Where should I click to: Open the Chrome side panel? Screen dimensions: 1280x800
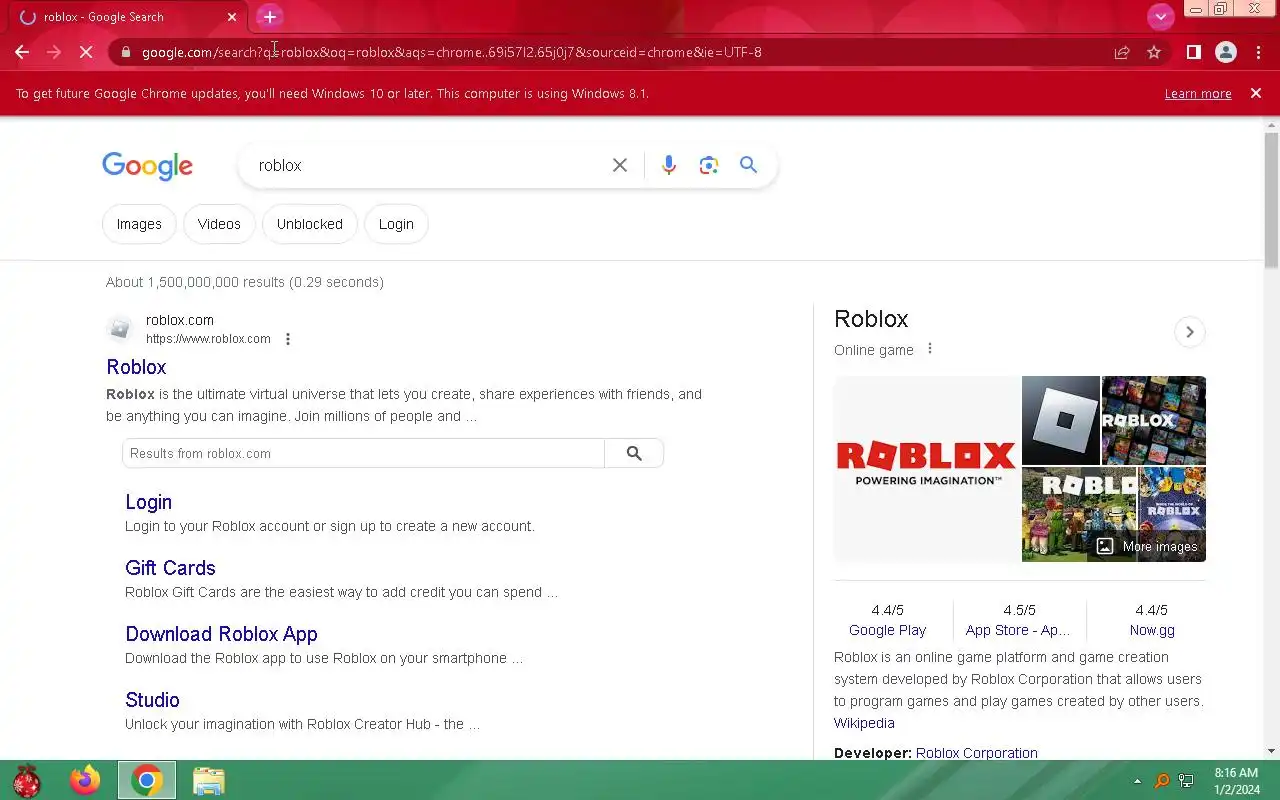tap(1193, 52)
